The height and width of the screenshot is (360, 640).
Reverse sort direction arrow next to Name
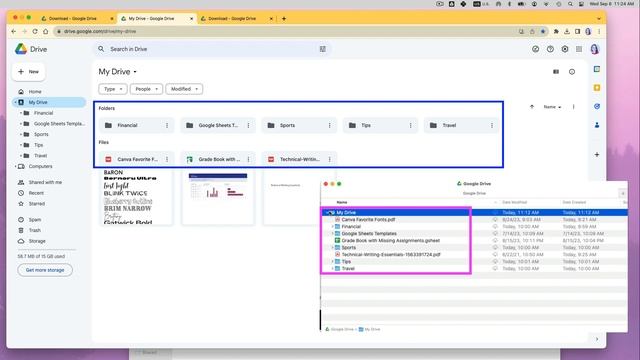click(x=532, y=107)
